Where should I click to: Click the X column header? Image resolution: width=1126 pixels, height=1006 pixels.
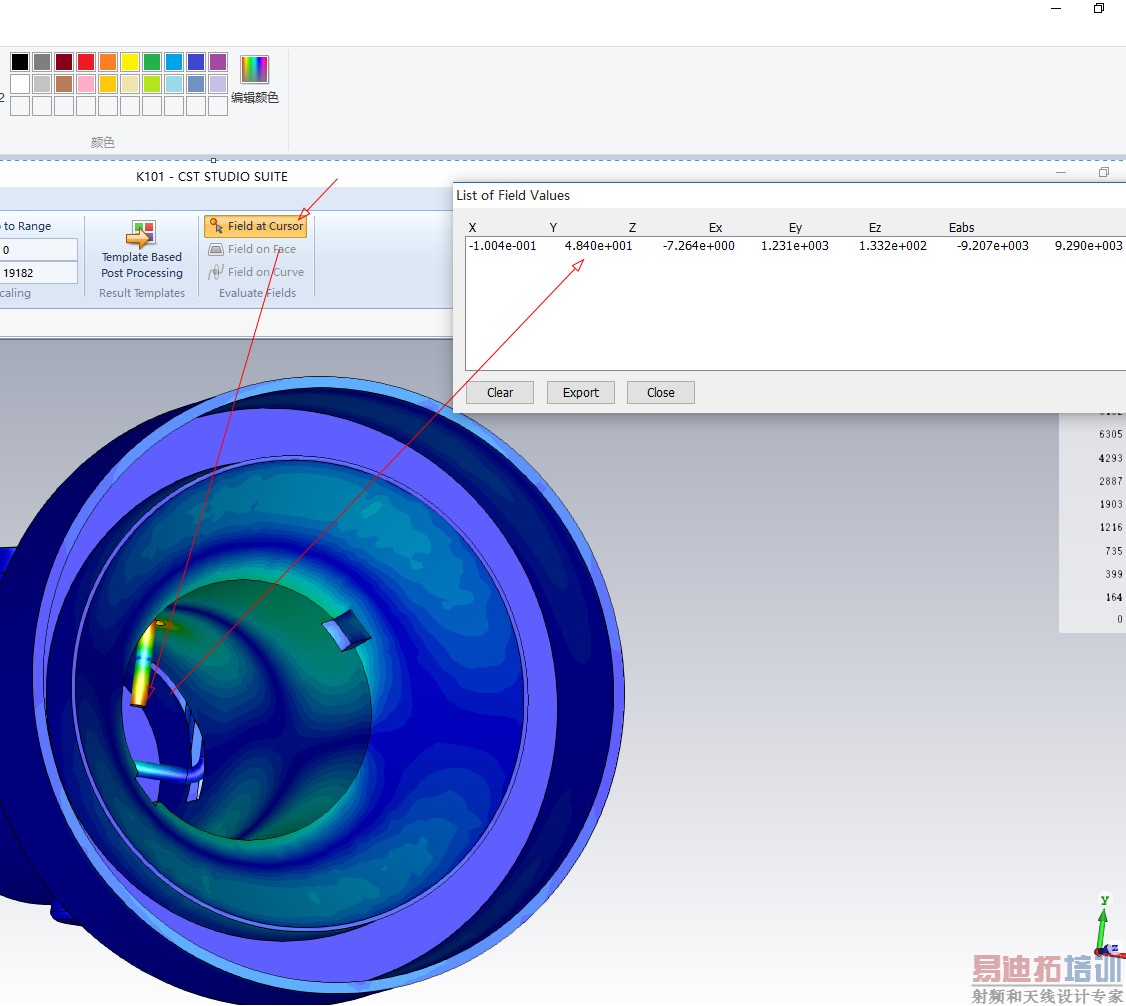point(473,228)
